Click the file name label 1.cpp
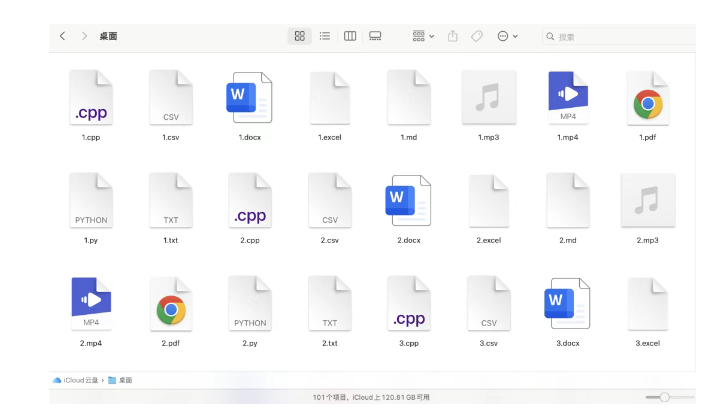 pyautogui.click(x=91, y=137)
